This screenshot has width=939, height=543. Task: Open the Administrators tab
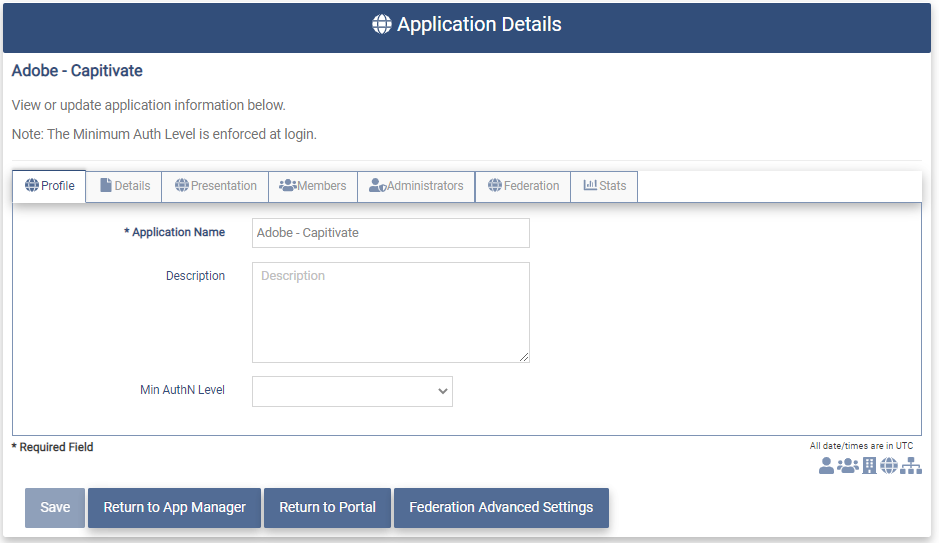(x=417, y=186)
